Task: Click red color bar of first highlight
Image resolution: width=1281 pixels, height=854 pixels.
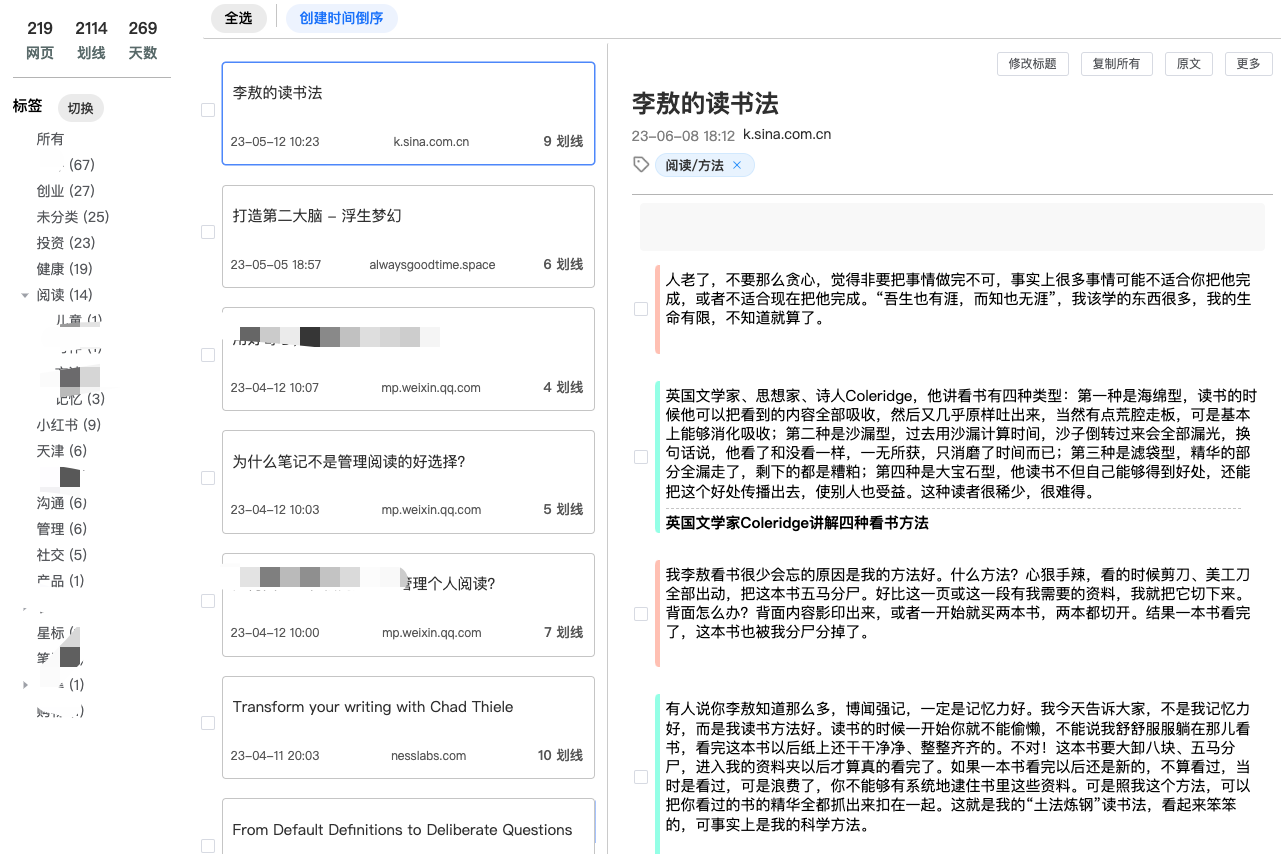Action: 657,309
